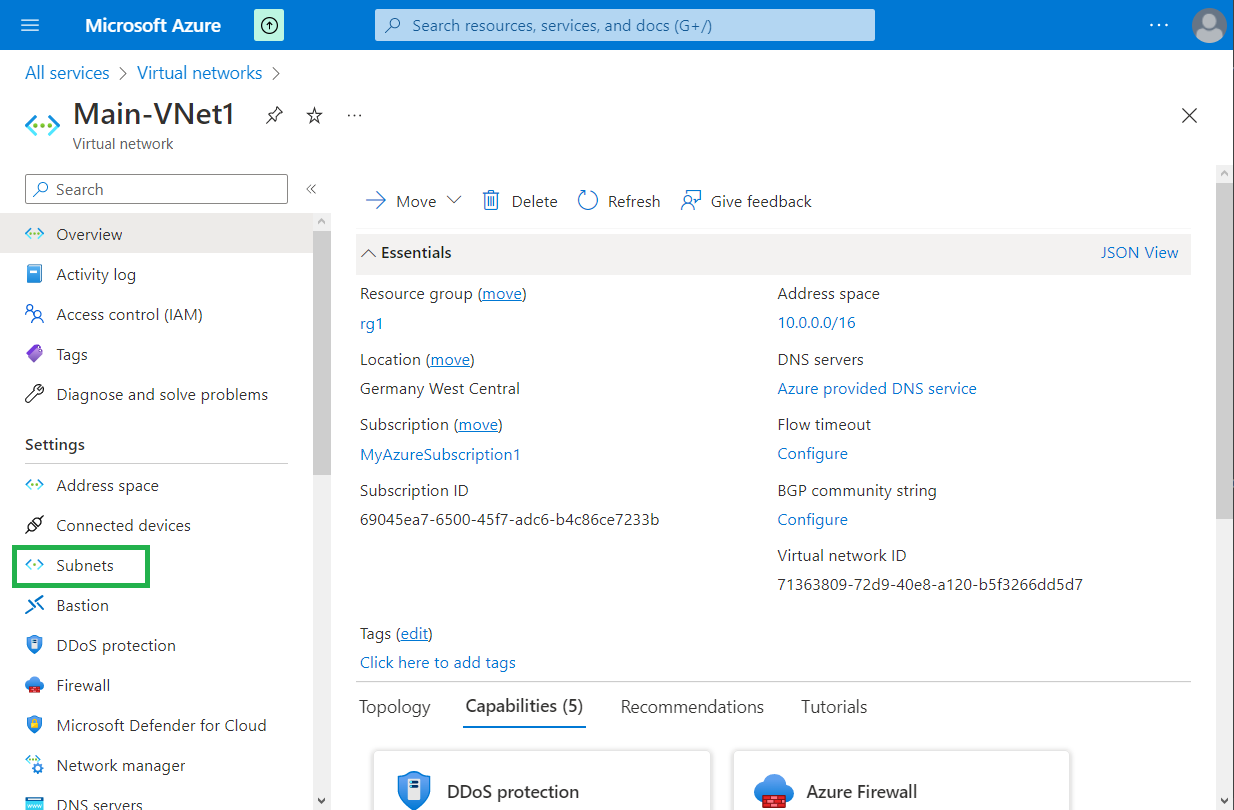Click the main pane scrollbar up arrow

pyautogui.click(x=1224, y=174)
